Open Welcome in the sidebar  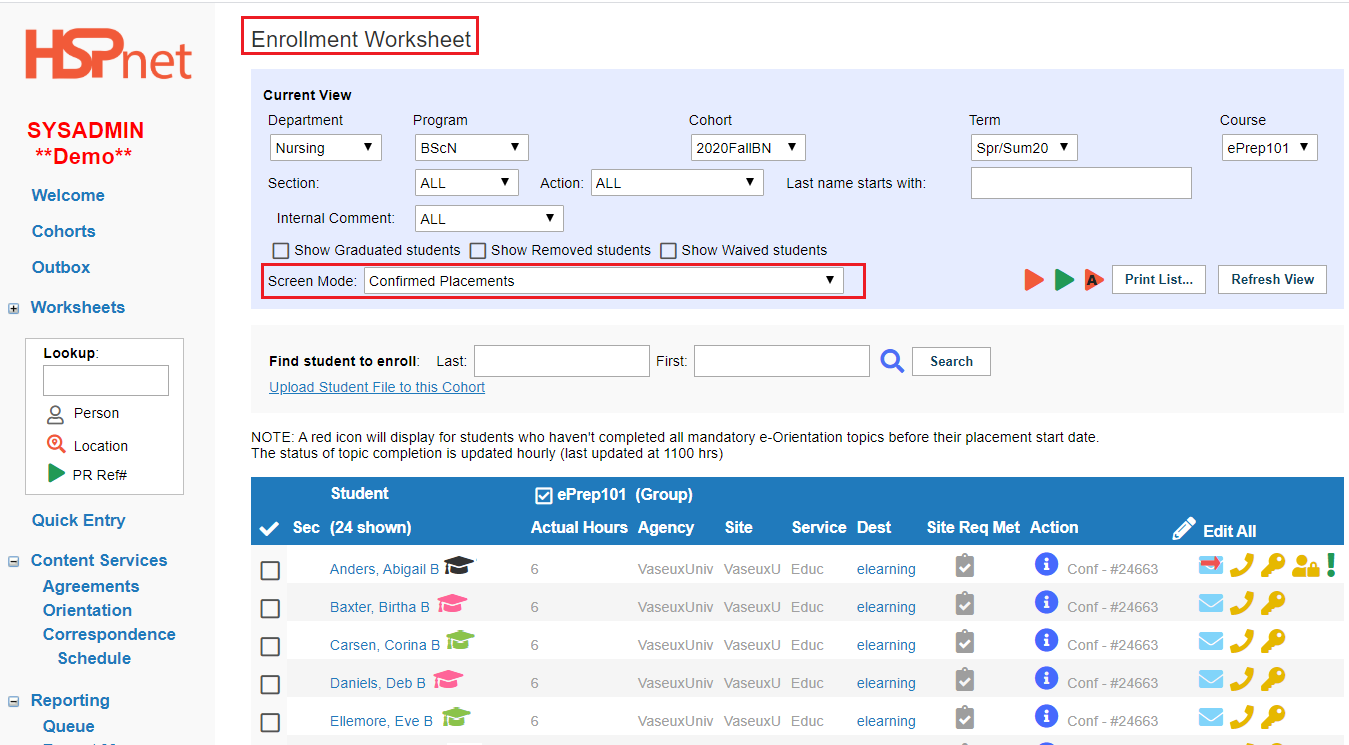point(68,195)
